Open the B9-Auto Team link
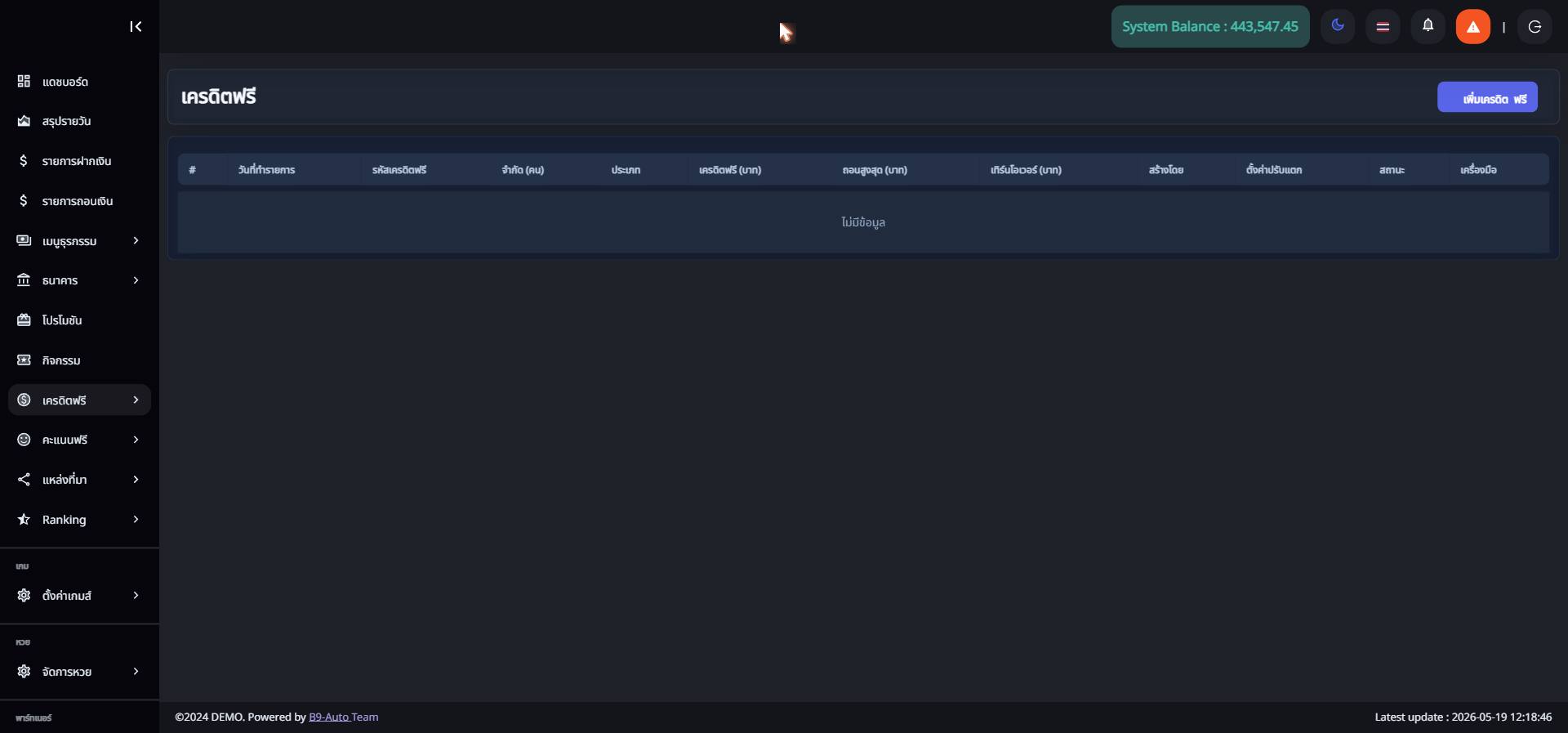Screen dimensions: 1568x733 343,717
